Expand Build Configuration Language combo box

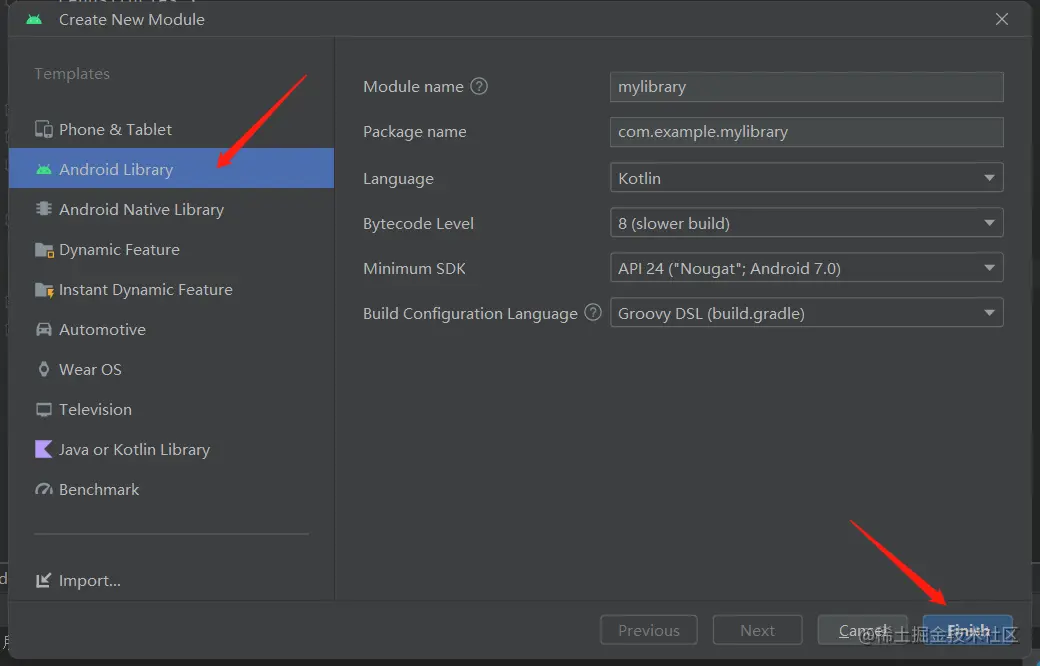(x=807, y=313)
